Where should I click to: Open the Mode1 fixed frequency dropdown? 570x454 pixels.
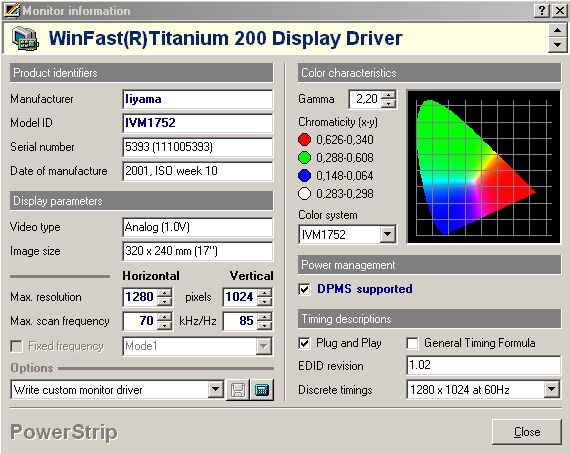point(263,346)
